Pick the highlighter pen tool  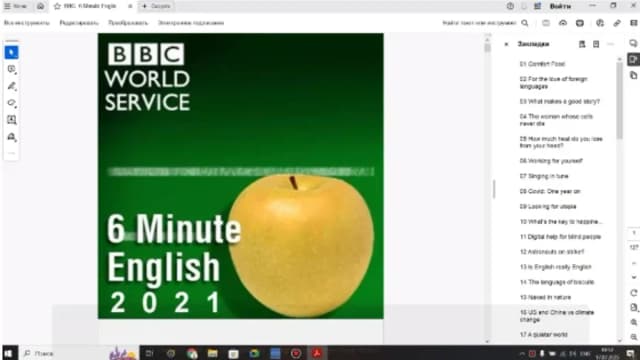[11, 86]
